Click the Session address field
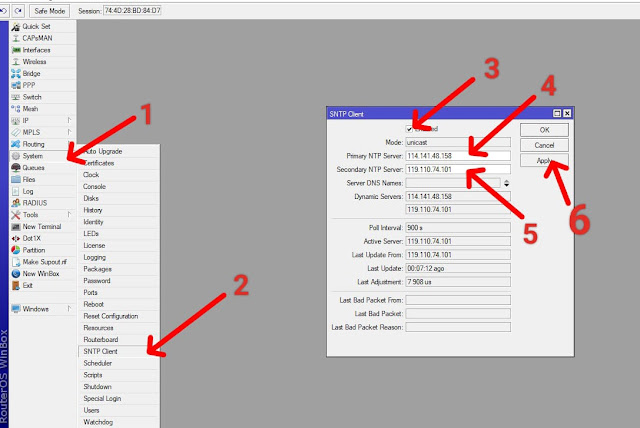The width and height of the screenshot is (640, 428). 132,11
